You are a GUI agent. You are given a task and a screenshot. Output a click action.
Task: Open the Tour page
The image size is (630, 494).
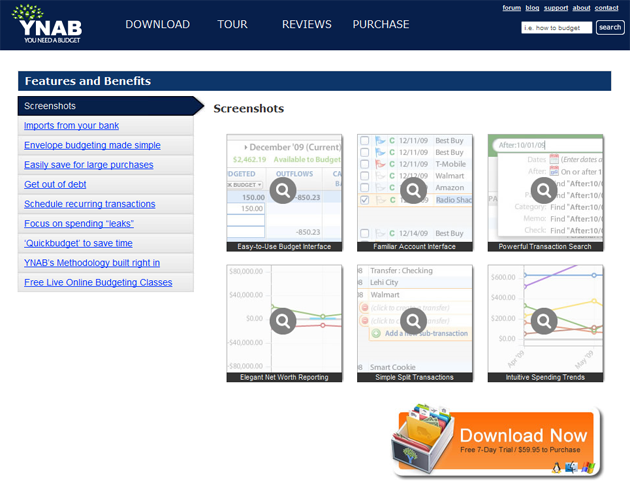[x=232, y=24]
